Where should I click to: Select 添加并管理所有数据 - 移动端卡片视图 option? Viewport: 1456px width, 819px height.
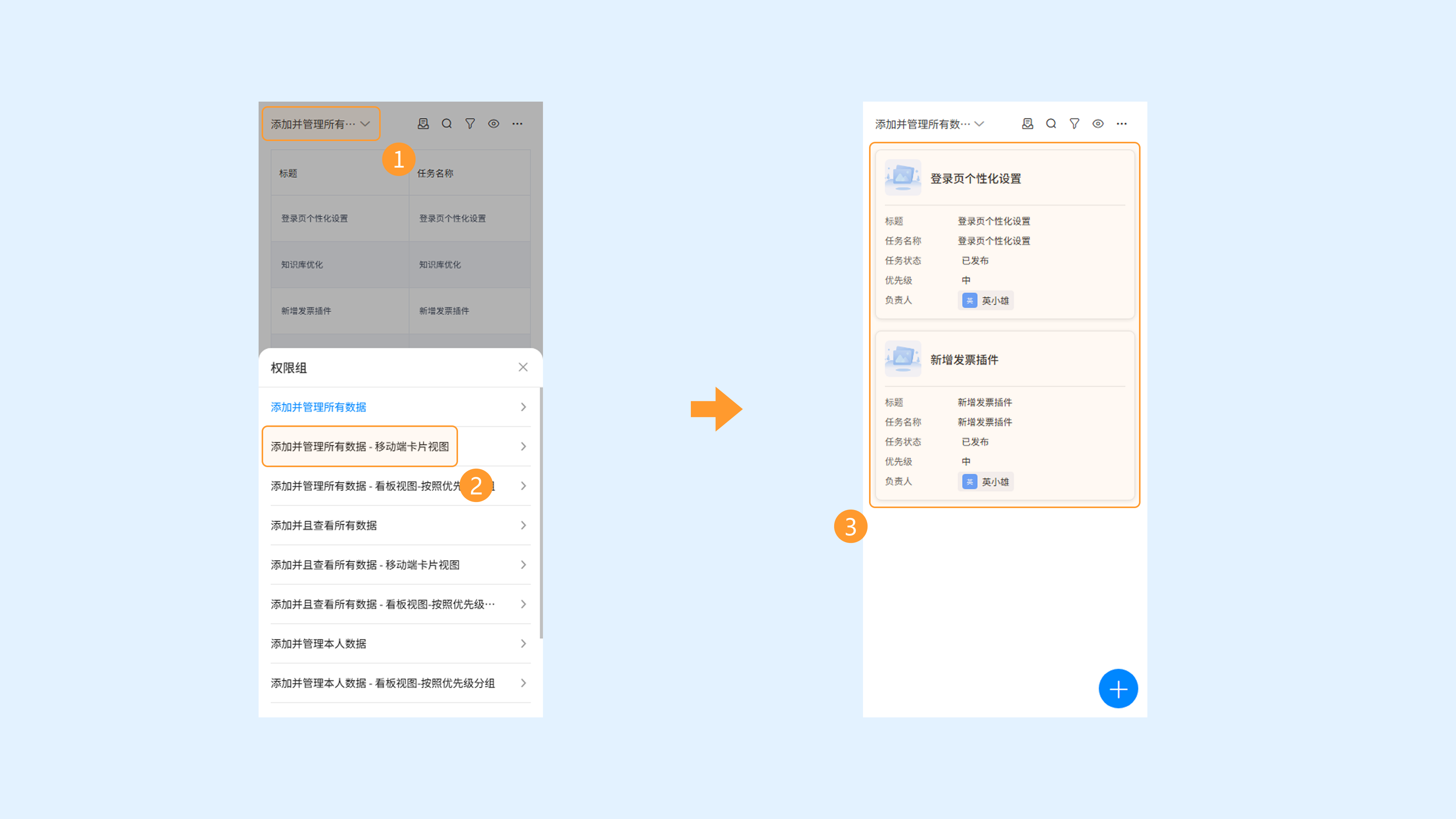click(x=359, y=447)
